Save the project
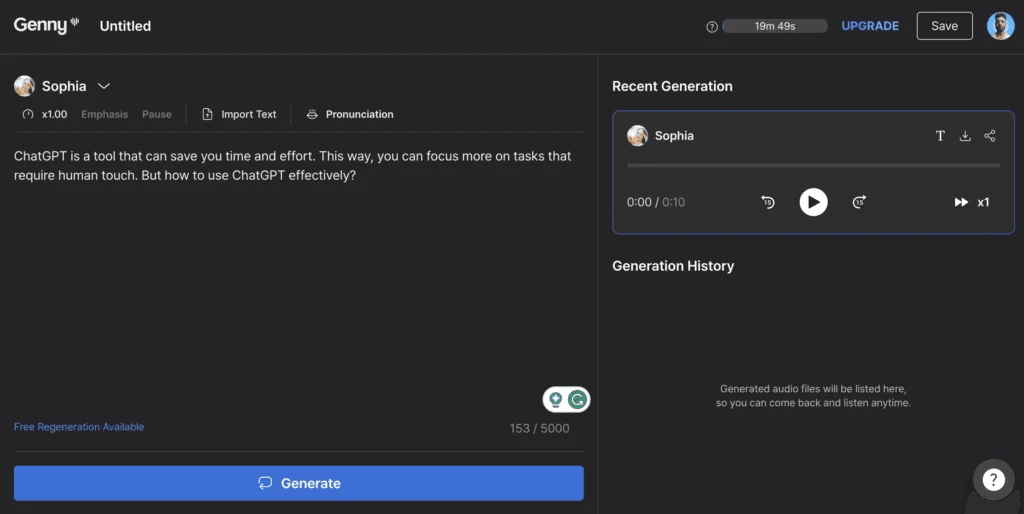The image size is (1024, 514). click(944, 26)
